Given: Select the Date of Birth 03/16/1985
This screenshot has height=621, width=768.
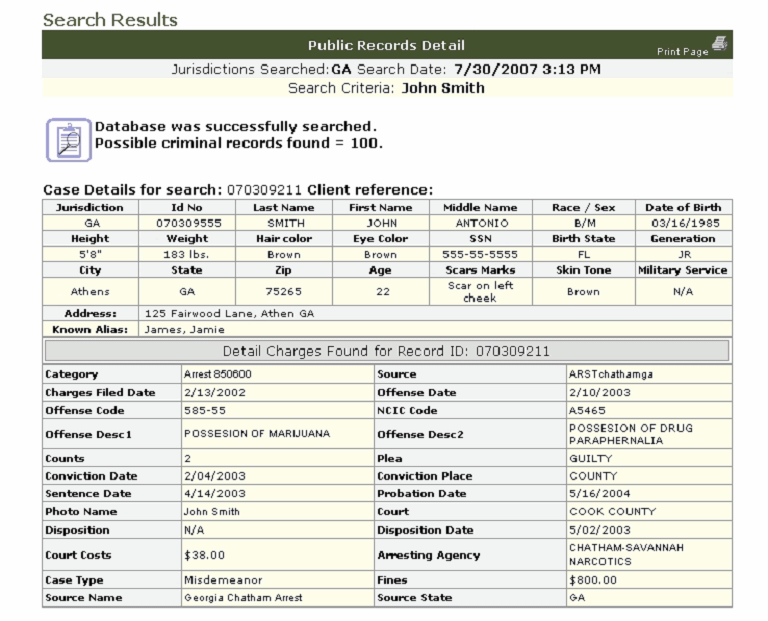Looking at the screenshot, I should (684, 223).
